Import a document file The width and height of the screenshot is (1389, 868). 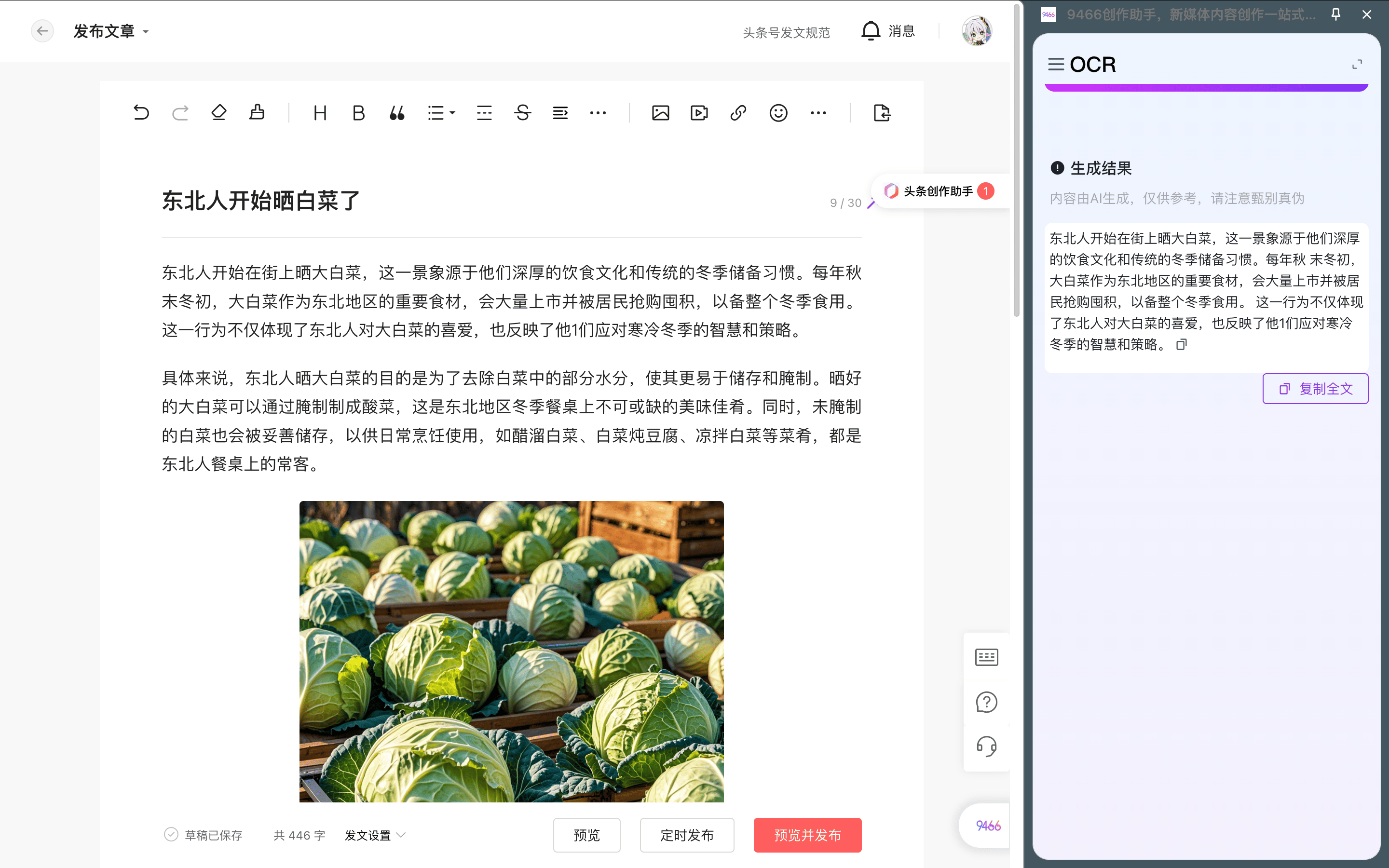[x=882, y=112]
